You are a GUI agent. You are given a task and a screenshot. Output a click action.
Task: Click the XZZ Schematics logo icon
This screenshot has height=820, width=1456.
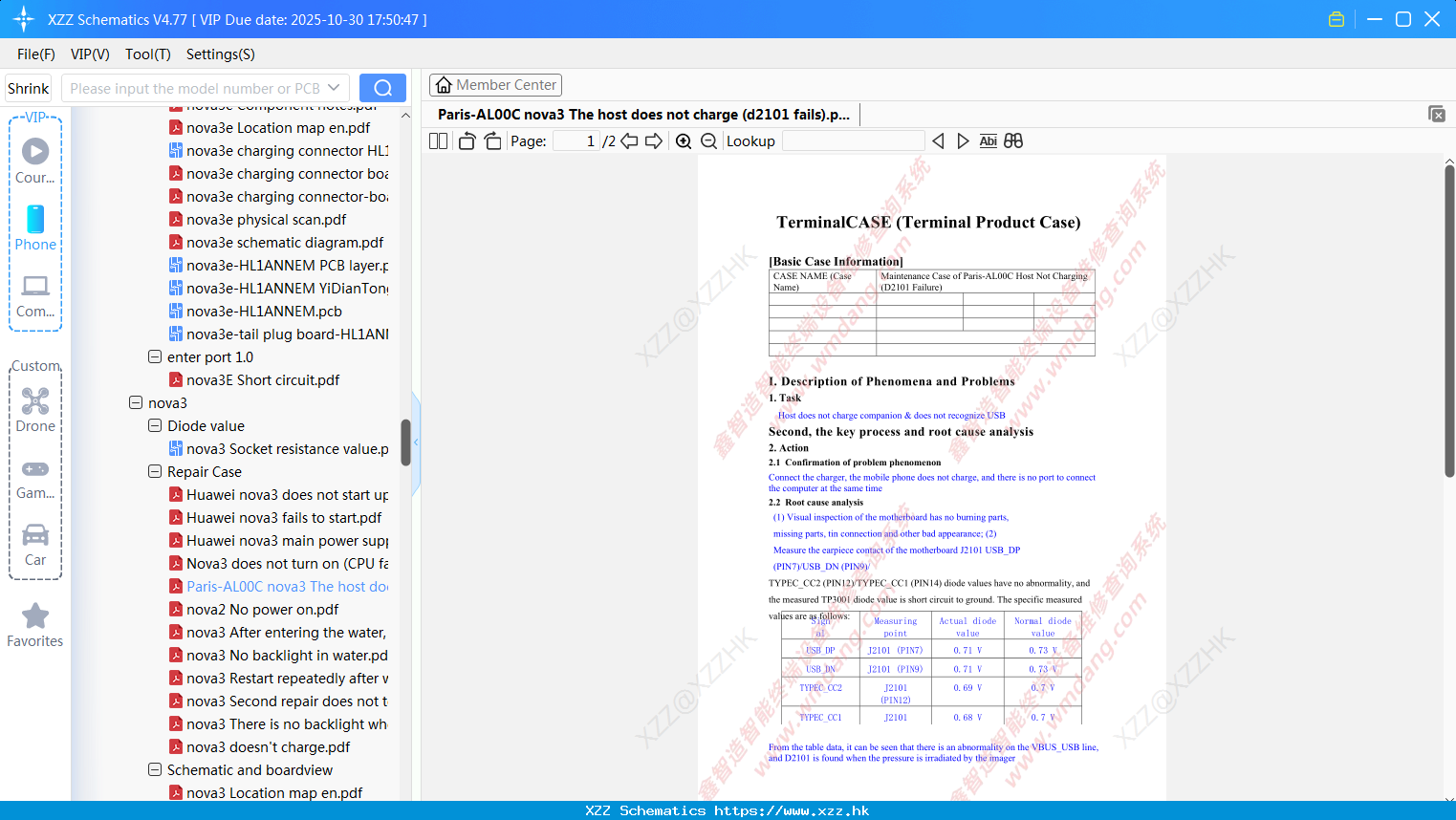pyautogui.click(x=24, y=19)
